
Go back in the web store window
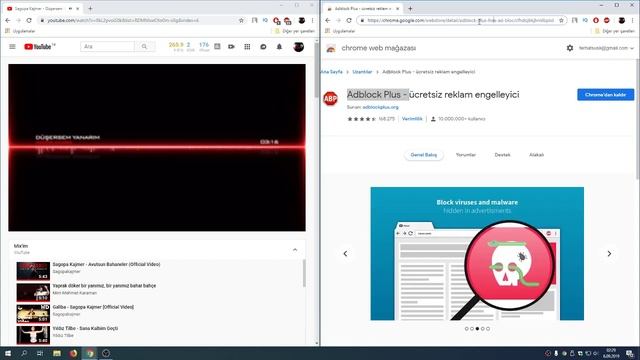pos(328,20)
